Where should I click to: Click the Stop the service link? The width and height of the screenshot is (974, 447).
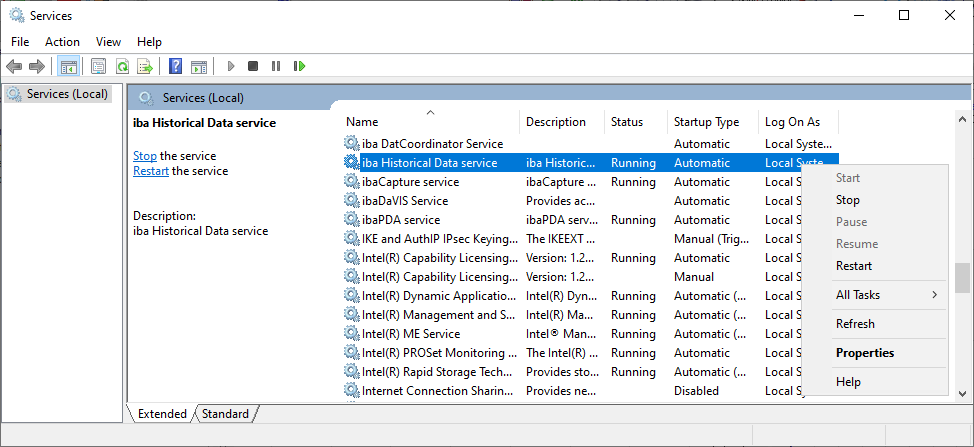tap(145, 156)
